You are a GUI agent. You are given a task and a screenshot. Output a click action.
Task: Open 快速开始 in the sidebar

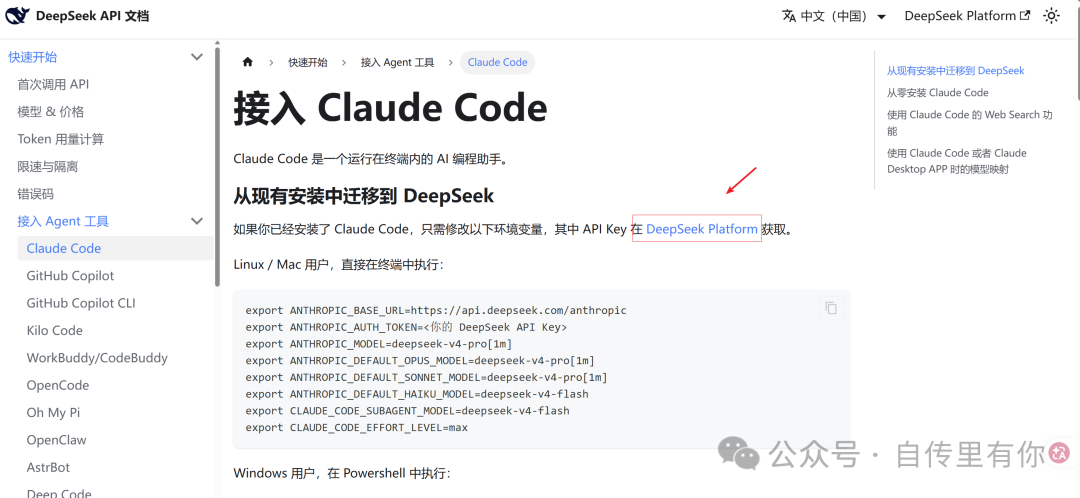pos(32,57)
